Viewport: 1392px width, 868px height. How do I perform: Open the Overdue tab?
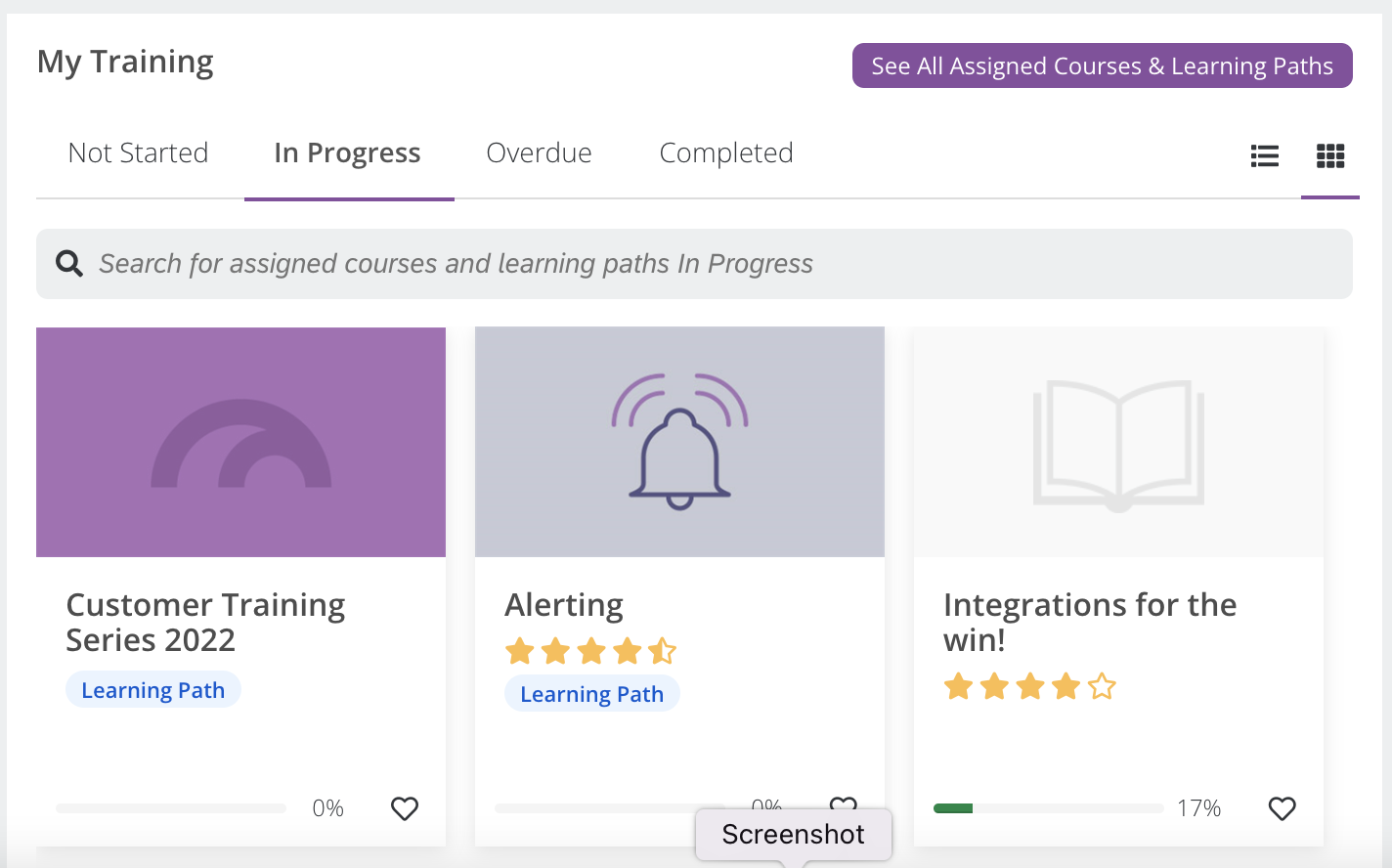539,152
